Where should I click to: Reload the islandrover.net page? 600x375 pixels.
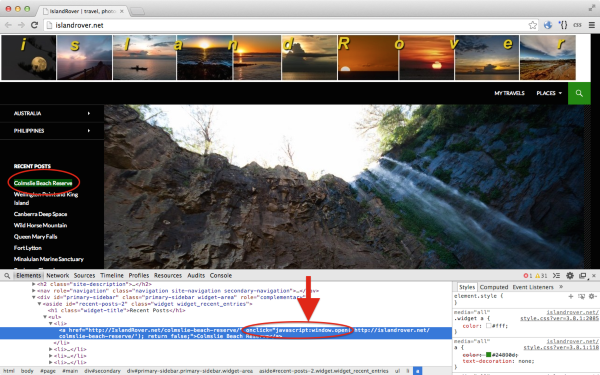(34, 25)
